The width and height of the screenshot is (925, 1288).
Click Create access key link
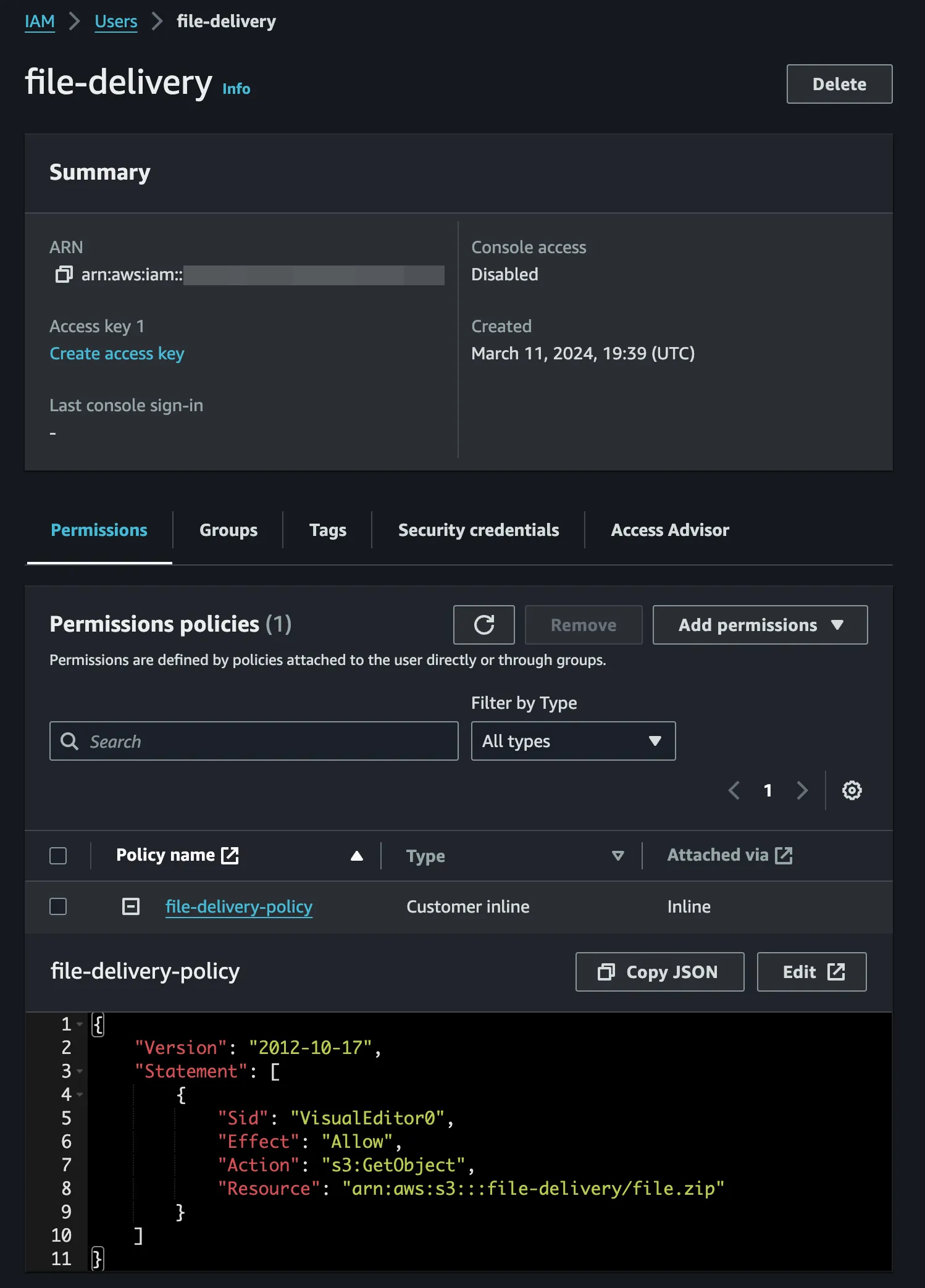tap(117, 353)
